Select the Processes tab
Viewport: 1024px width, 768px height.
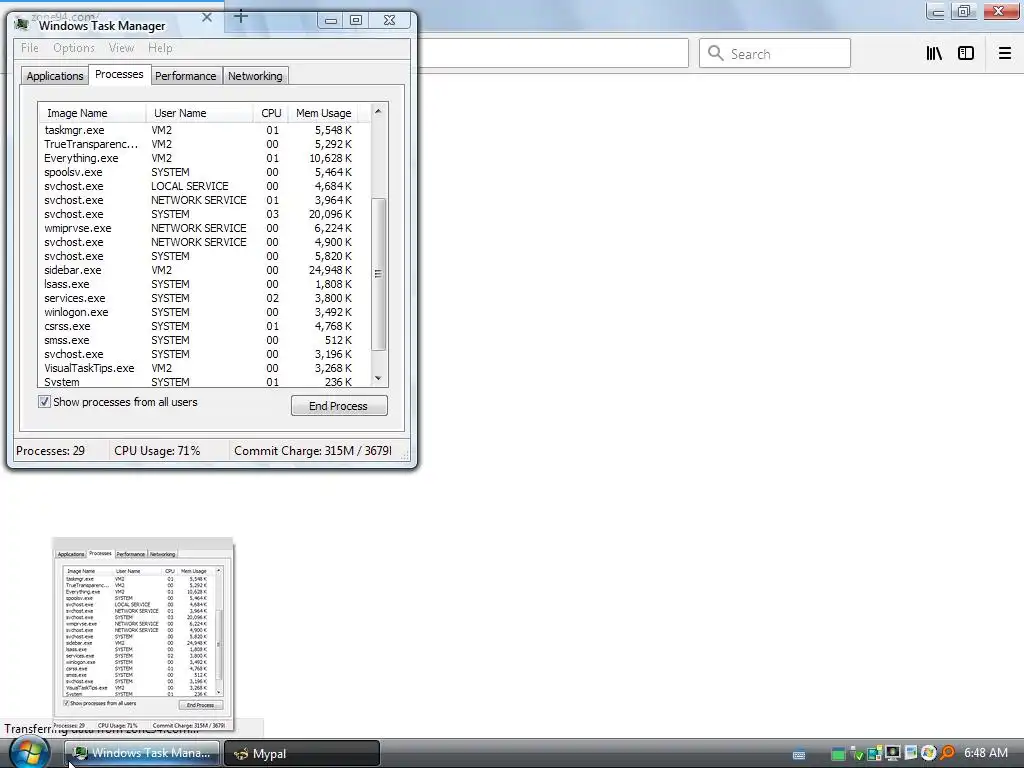click(119, 74)
